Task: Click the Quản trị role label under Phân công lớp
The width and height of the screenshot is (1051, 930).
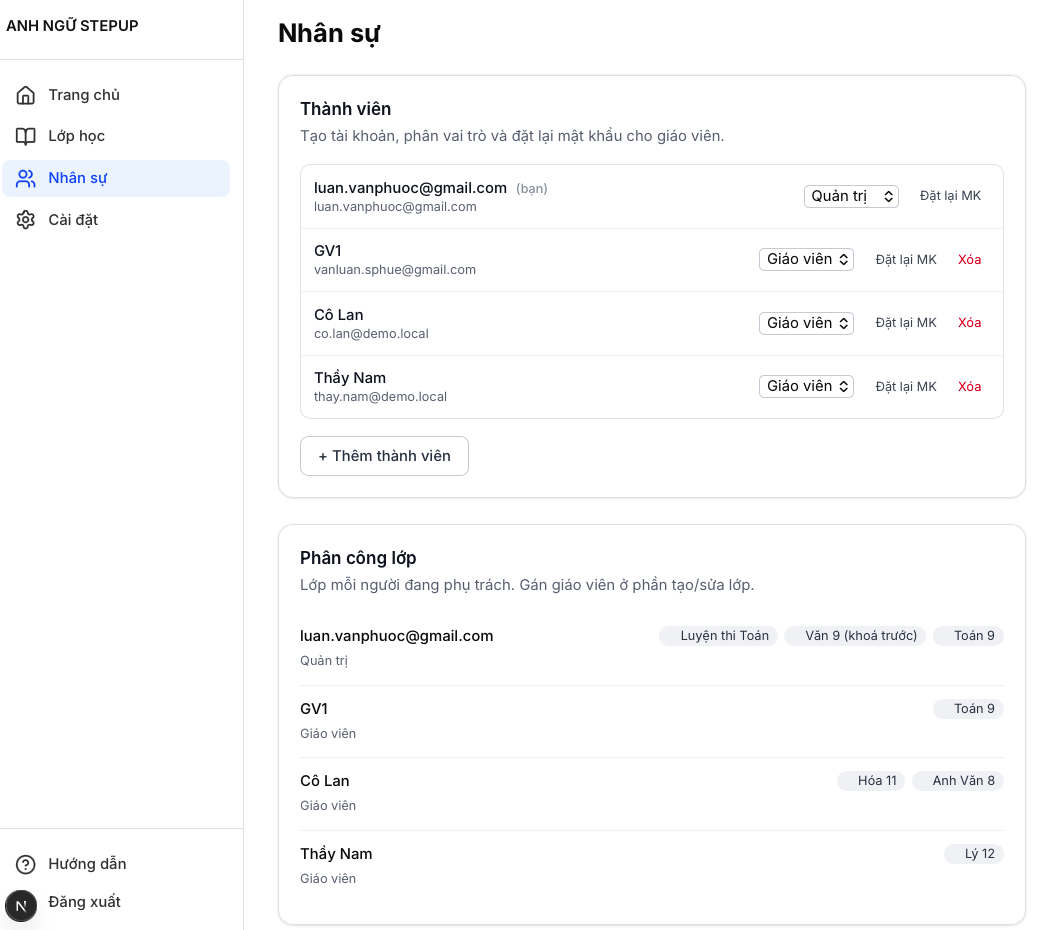Action: (x=324, y=660)
